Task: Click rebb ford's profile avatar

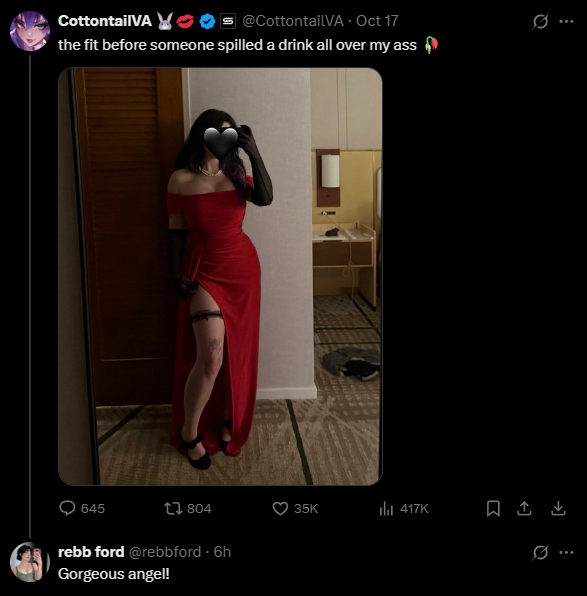Action: [x=30, y=562]
